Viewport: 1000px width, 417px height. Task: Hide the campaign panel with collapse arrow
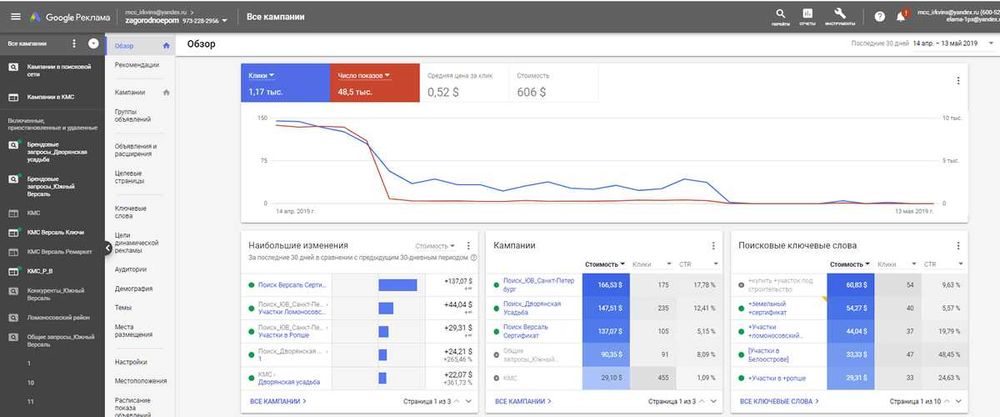(107, 251)
